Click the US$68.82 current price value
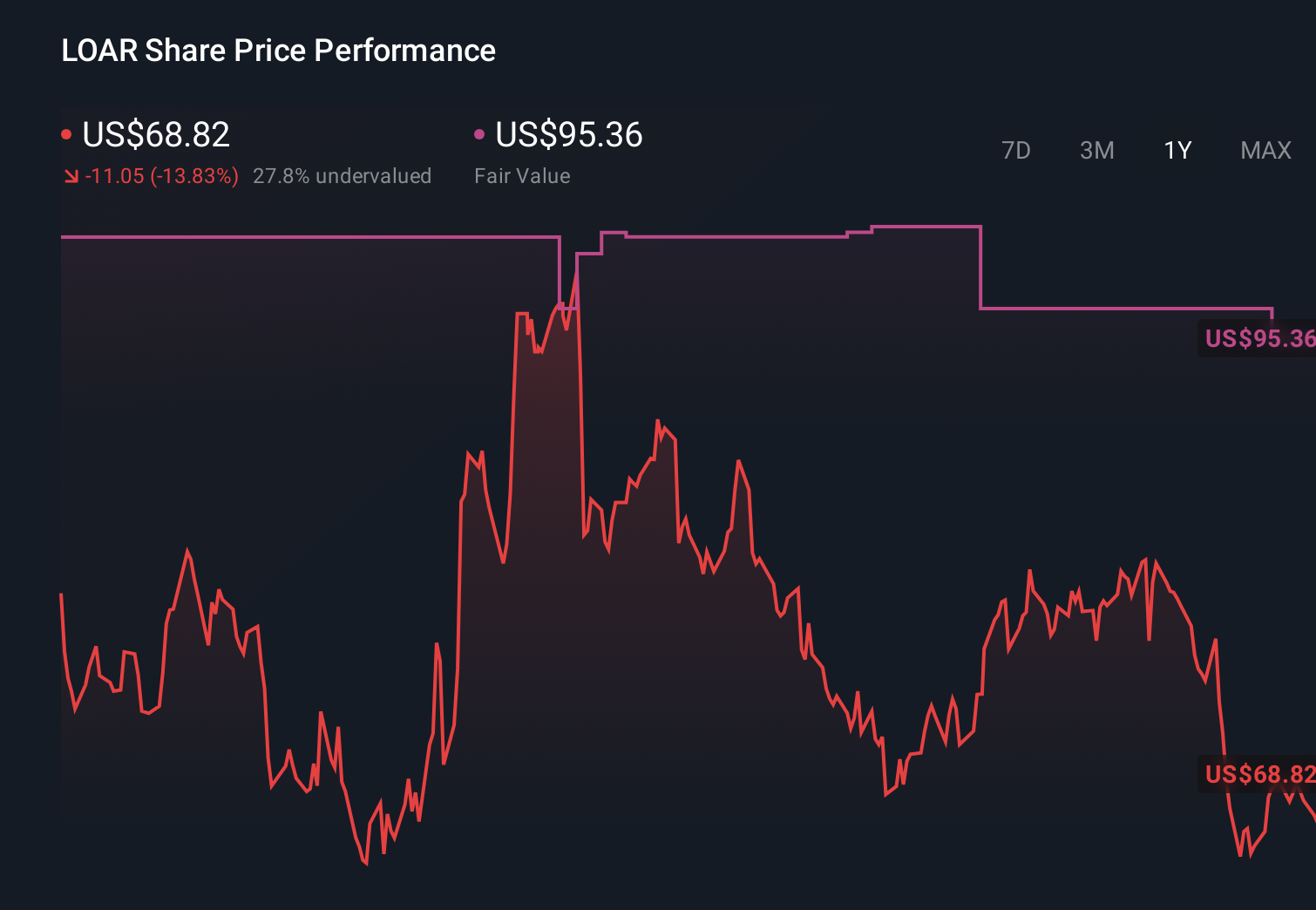 pos(155,134)
